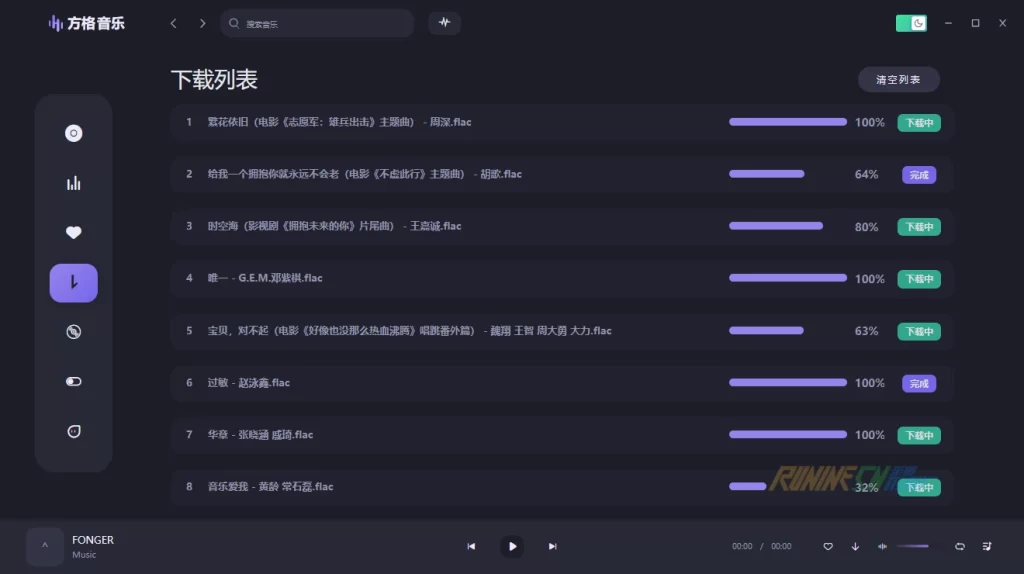
Task: Open the switch-shaped settings icon in sidebar
Action: tap(73, 381)
